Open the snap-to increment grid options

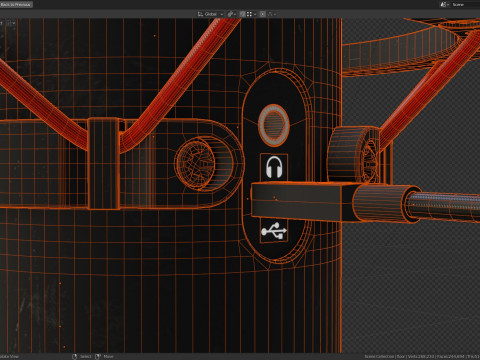(249, 14)
